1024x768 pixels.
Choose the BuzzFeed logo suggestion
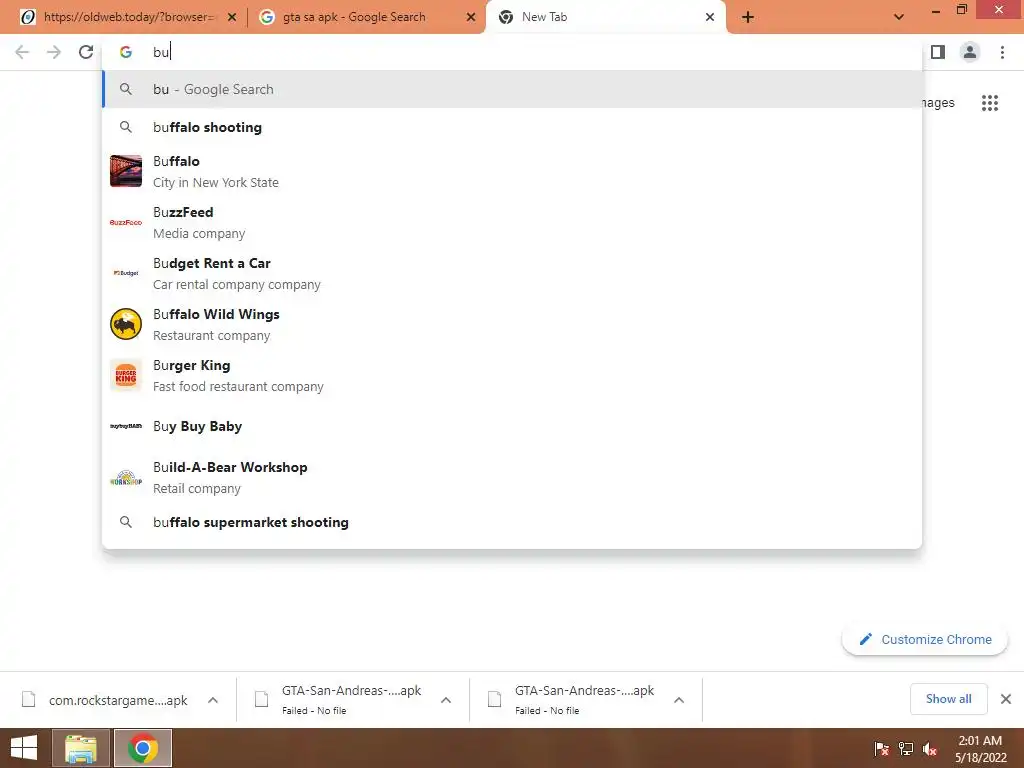[x=126, y=222]
